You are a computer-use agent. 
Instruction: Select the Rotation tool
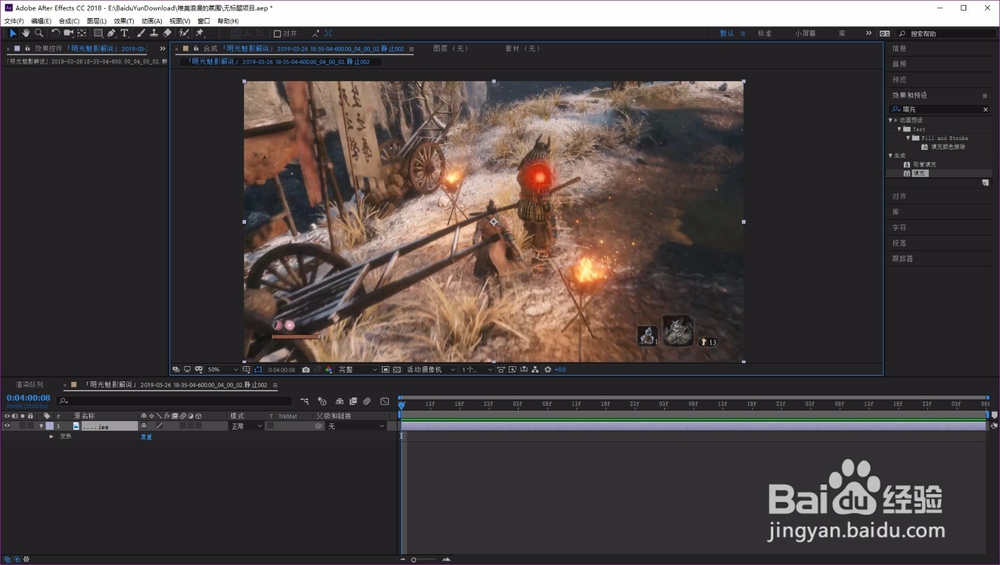55,33
